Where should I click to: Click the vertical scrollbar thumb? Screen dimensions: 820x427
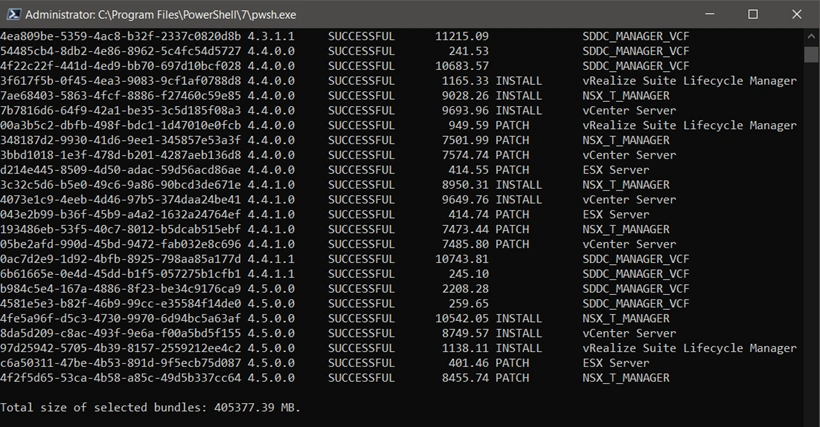coord(811,54)
